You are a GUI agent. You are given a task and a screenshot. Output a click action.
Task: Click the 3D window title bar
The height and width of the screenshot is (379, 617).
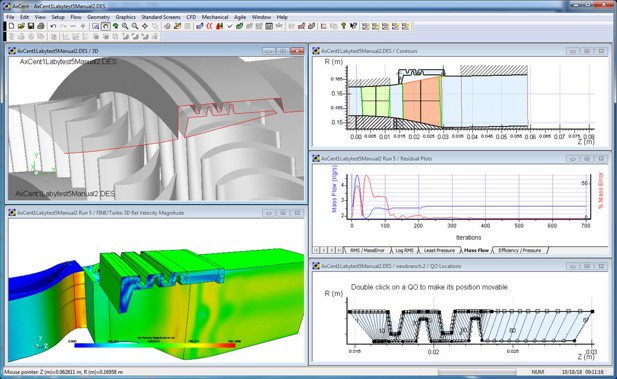(155, 51)
